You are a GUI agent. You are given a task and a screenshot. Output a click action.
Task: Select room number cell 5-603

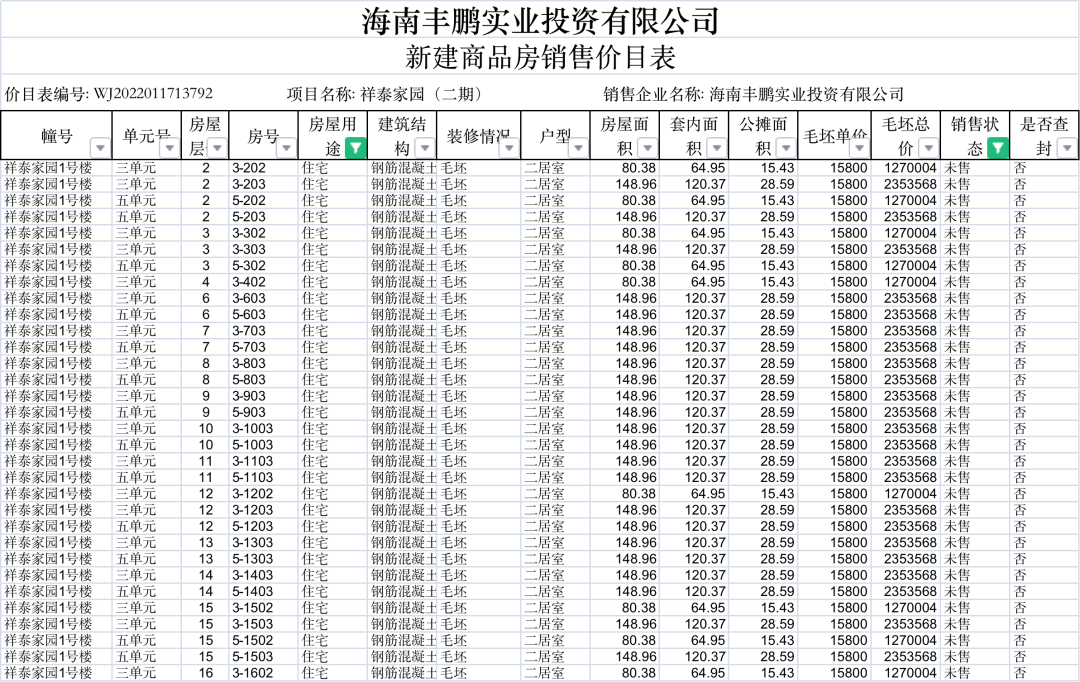tap(263, 314)
